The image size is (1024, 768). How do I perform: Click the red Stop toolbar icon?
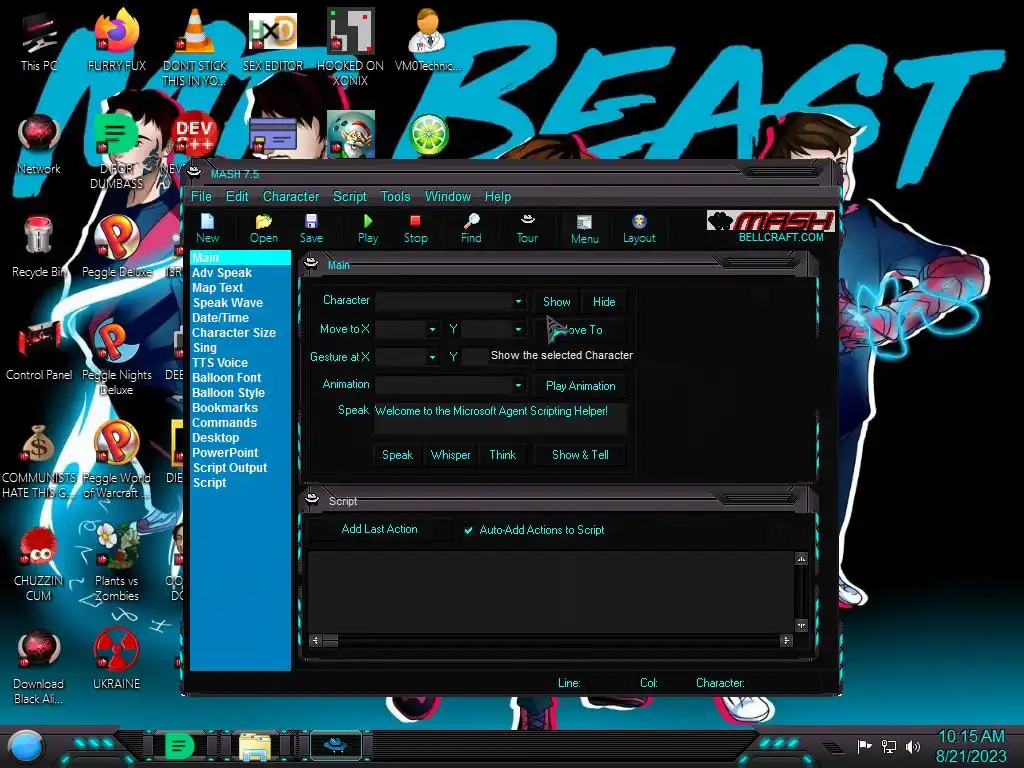point(415,229)
